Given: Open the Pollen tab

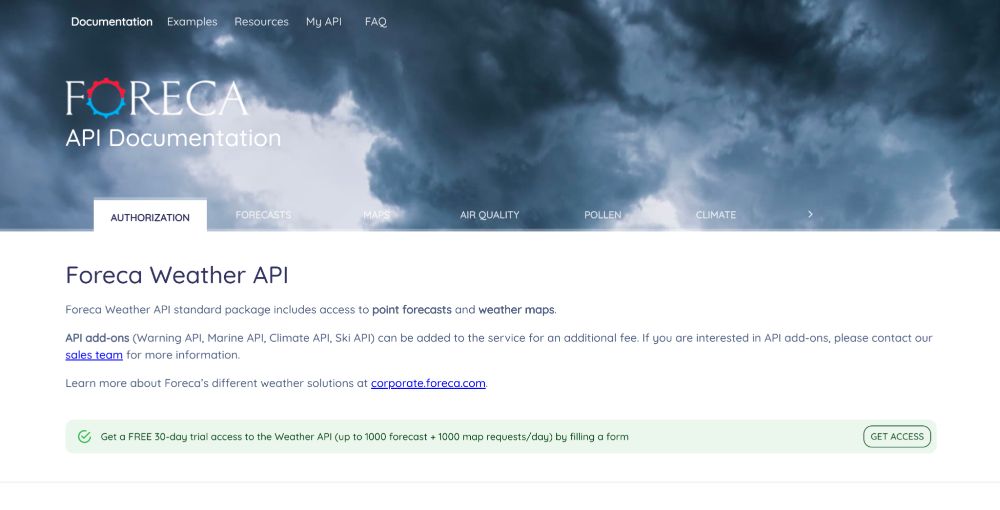Looking at the screenshot, I should pyautogui.click(x=603, y=215).
